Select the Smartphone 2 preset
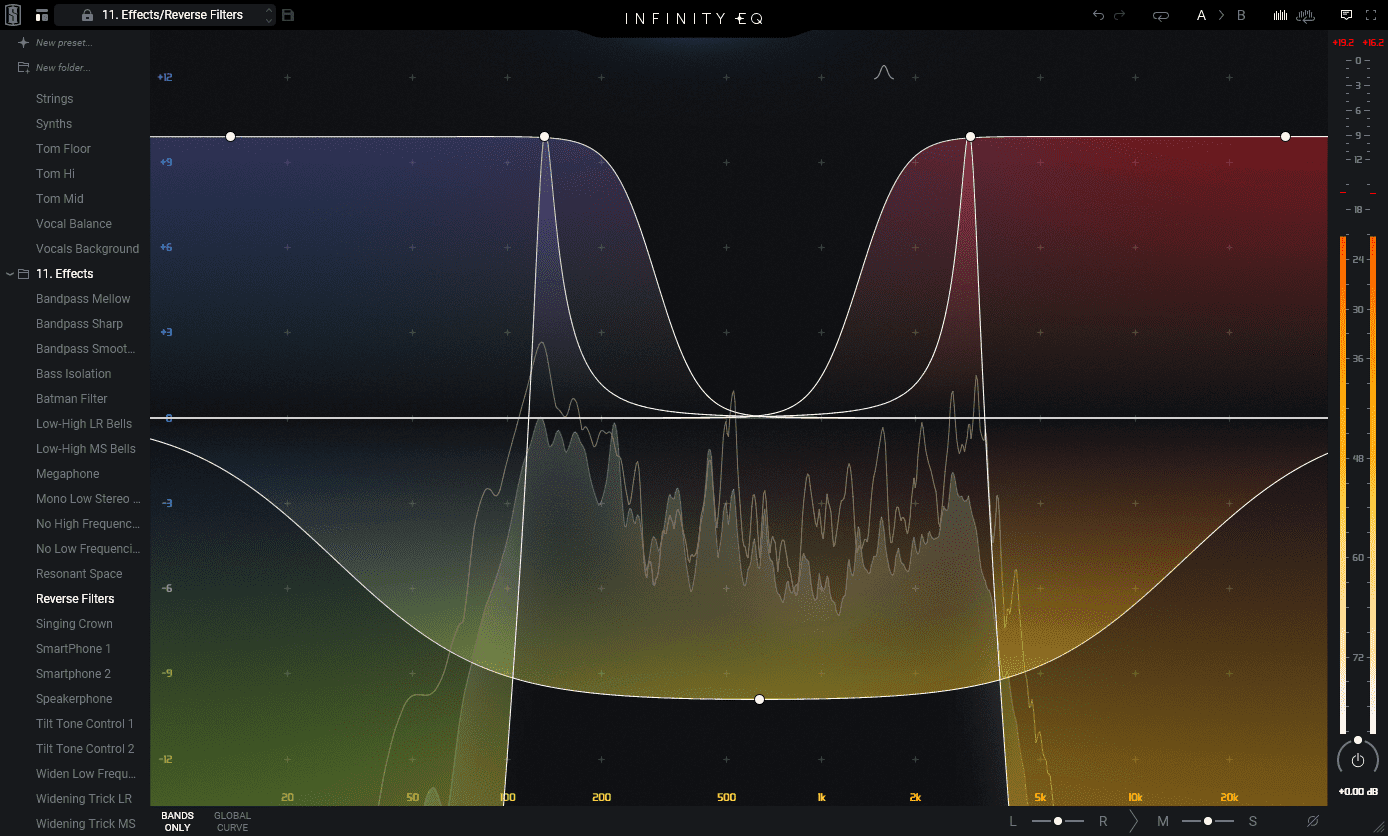This screenshot has height=836, width=1388. click(x=73, y=674)
